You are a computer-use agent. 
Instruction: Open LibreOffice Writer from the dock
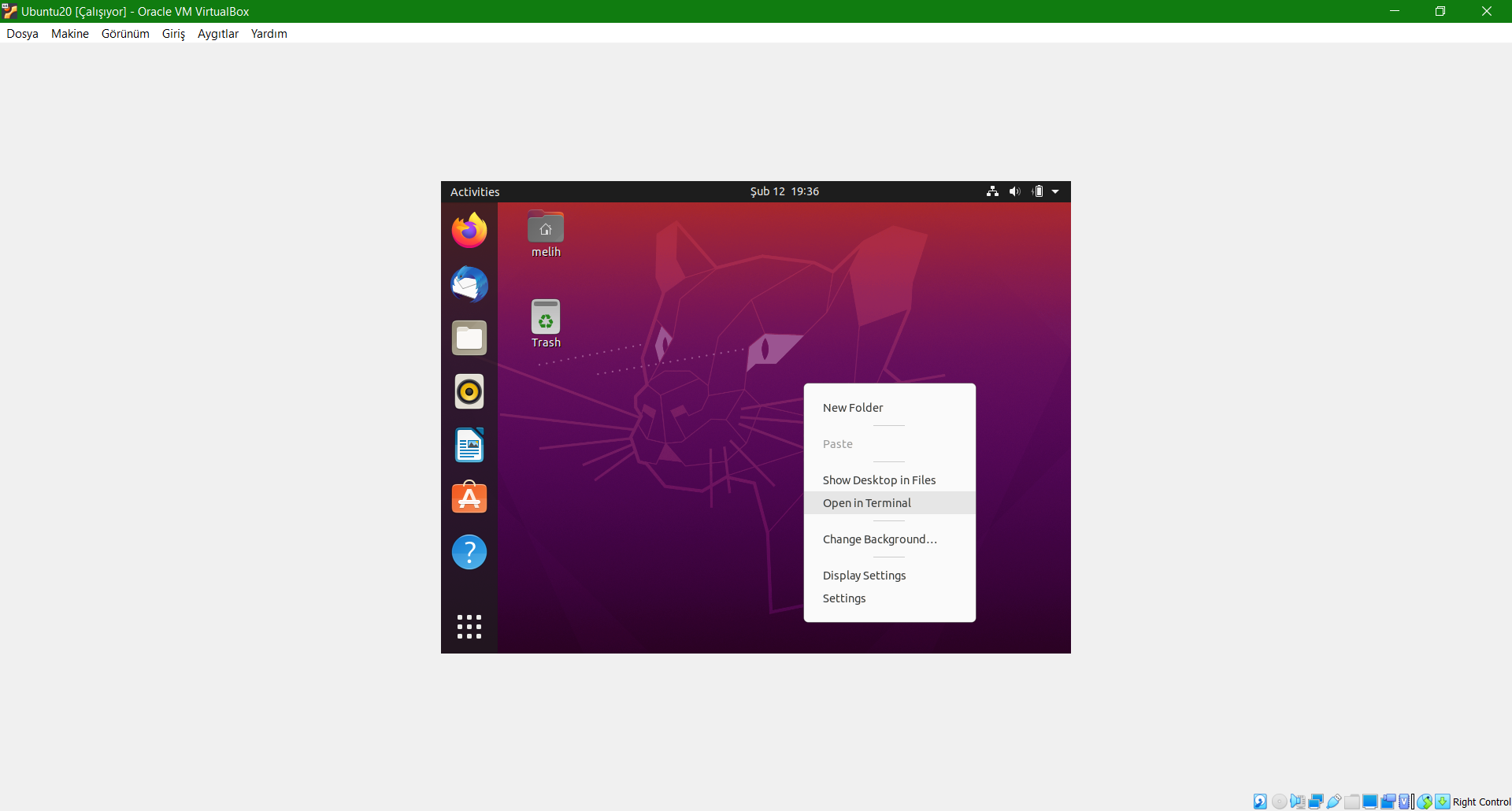click(x=469, y=445)
